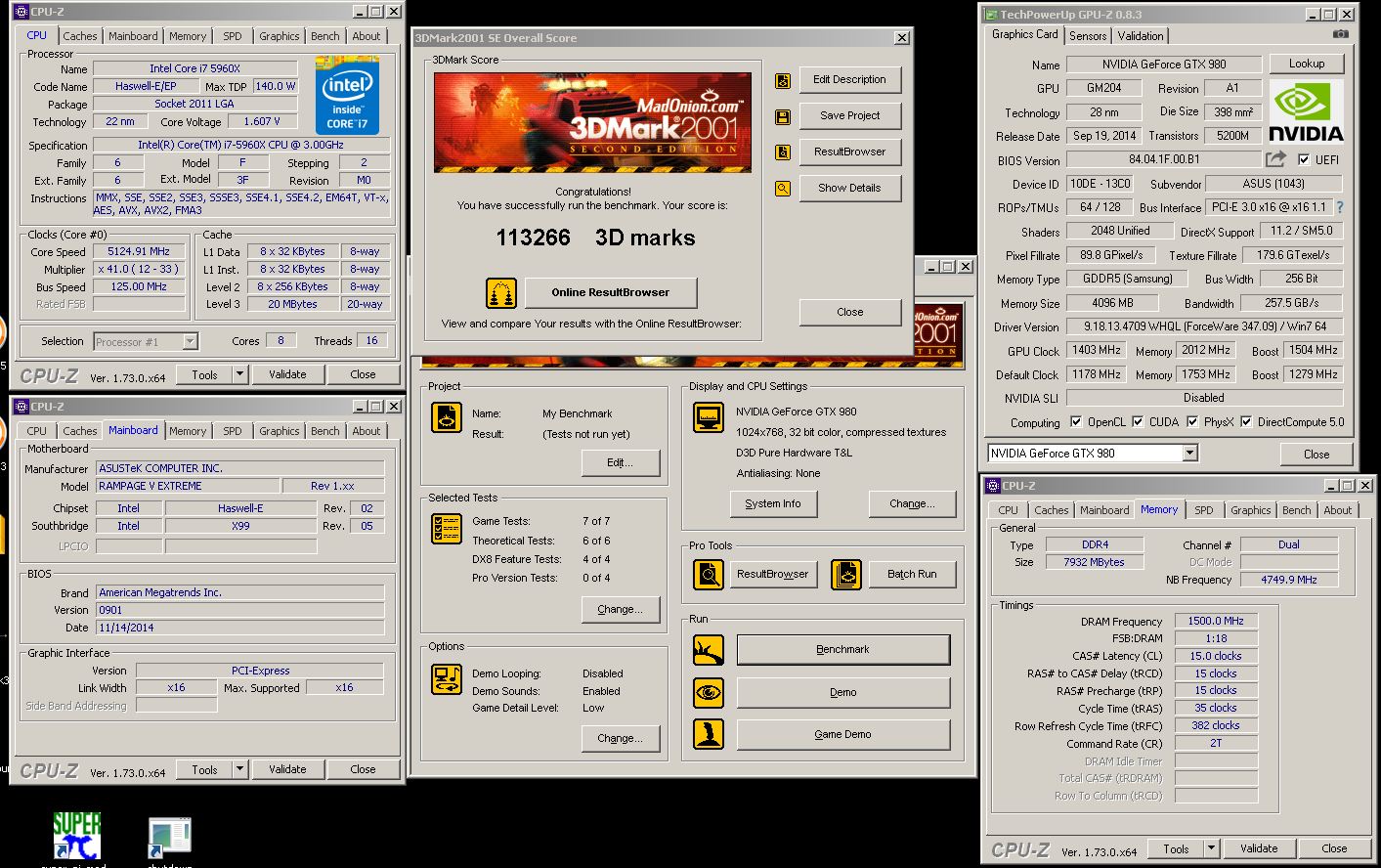Click the GPU Clock 1403 MHz value
The height and width of the screenshot is (868, 1381).
1096,350
